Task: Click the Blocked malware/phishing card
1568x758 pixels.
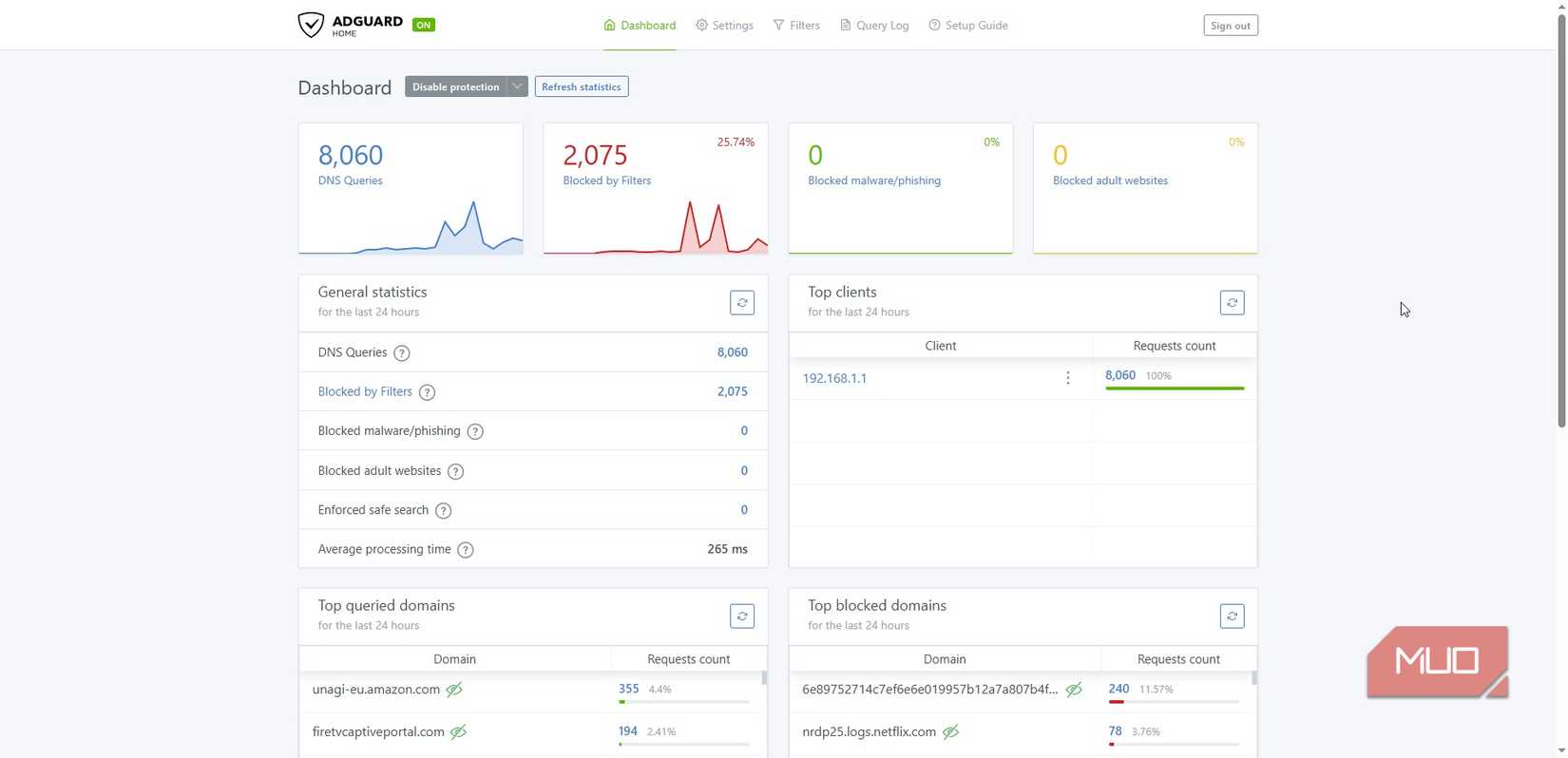Action: point(901,188)
